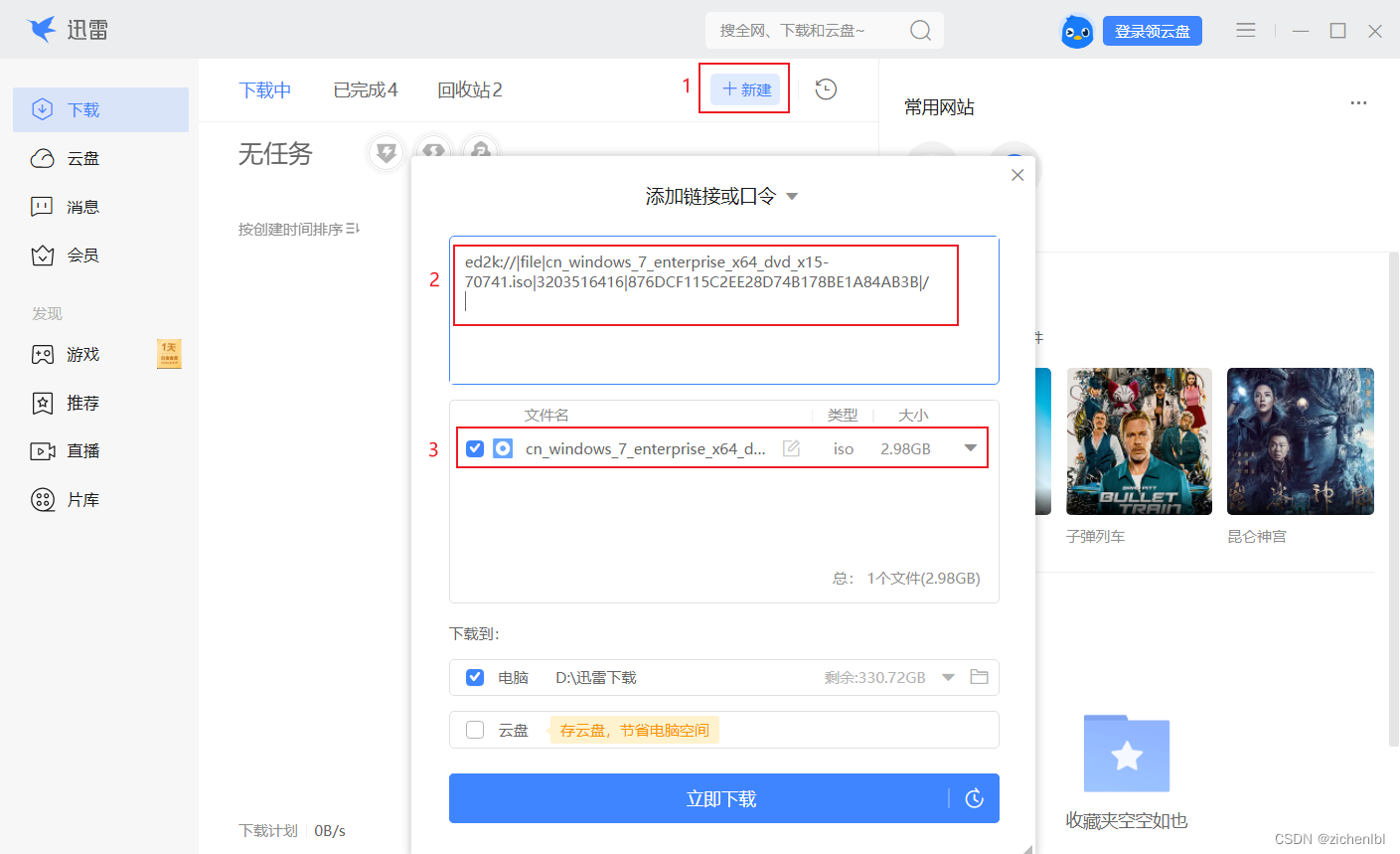The image size is (1400, 854).
Task: Switch to the 已完成4 tab
Action: 366,90
